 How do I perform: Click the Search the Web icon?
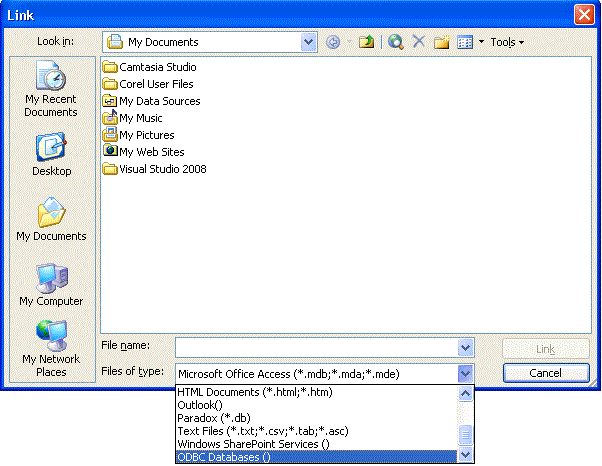click(x=396, y=42)
